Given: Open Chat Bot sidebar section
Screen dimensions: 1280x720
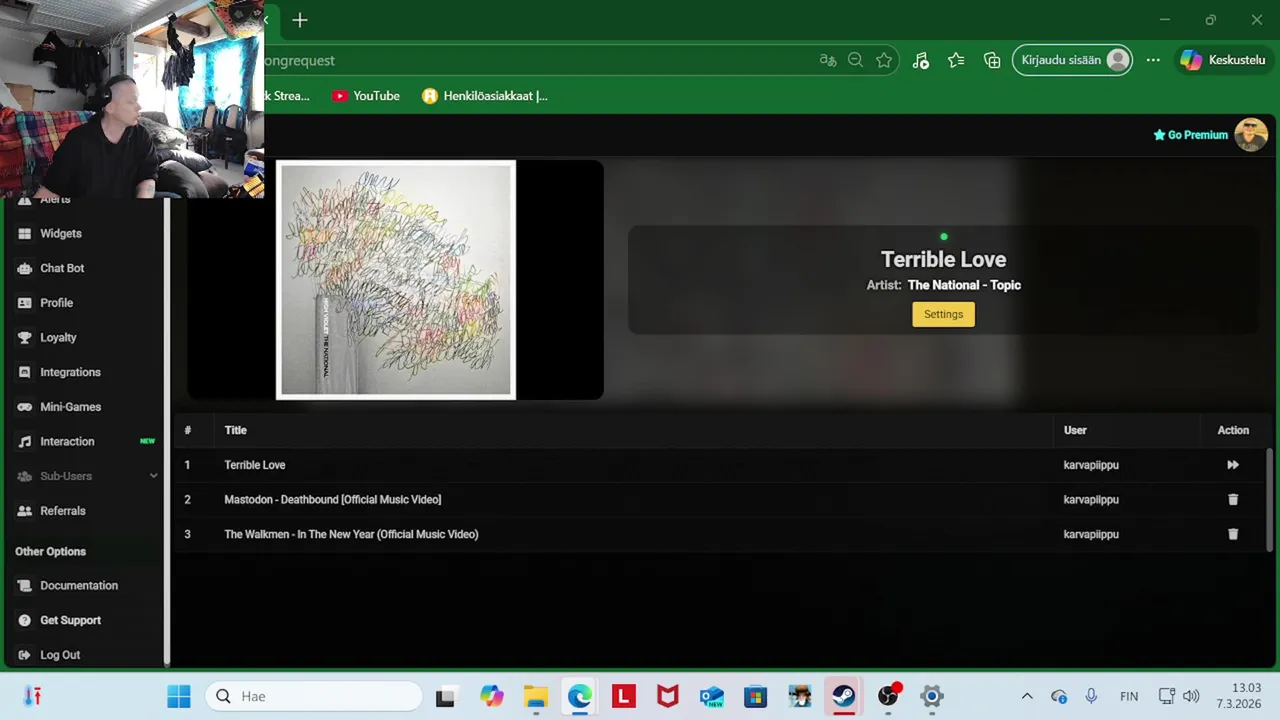Looking at the screenshot, I should (62, 268).
